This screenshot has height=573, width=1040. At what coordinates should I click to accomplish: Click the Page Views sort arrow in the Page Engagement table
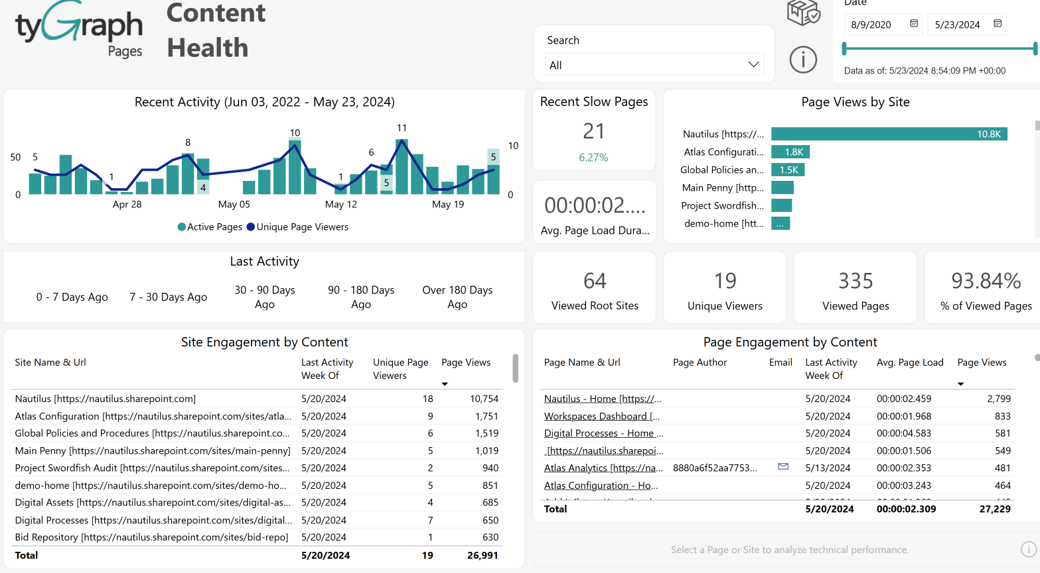[960, 384]
